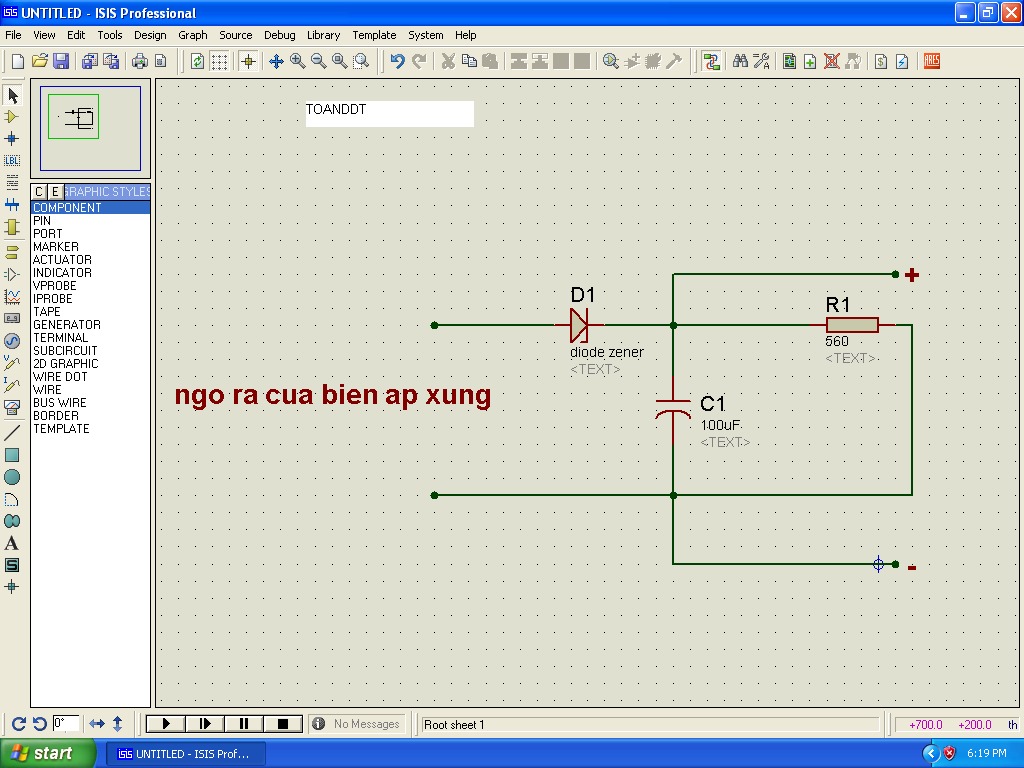Image resolution: width=1024 pixels, height=768 pixels.
Task: Open the Template menu
Action: pyautogui.click(x=374, y=35)
